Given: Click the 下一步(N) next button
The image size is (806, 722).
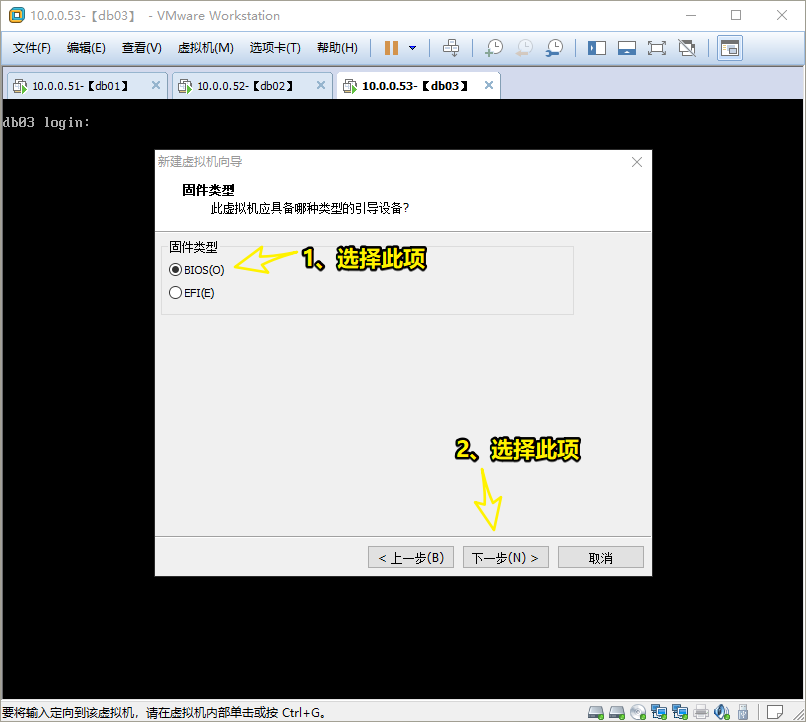Looking at the screenshot, I should coord(506,558).
